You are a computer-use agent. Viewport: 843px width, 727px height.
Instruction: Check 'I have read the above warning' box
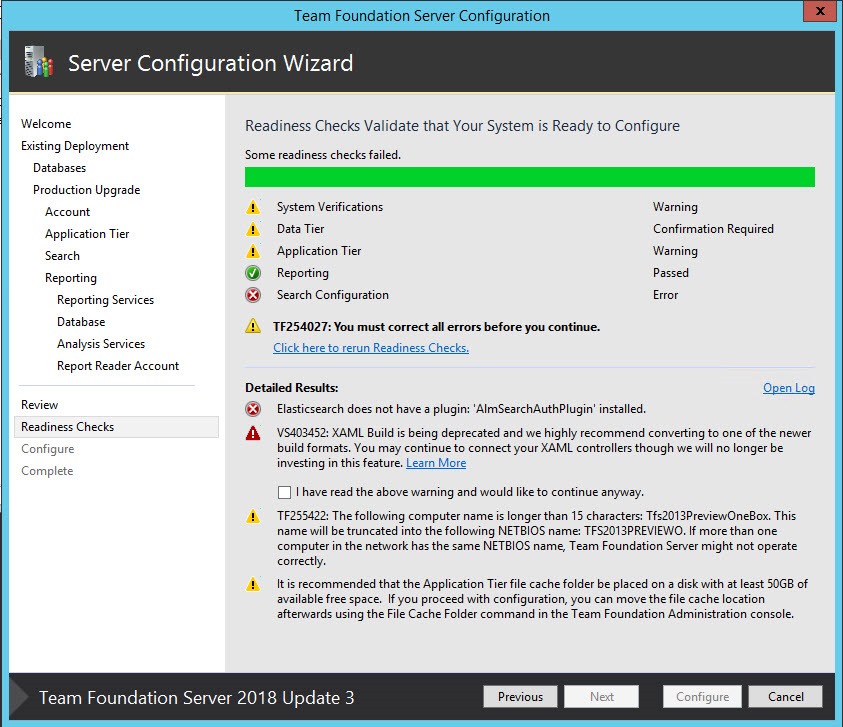tap(284, 492)
